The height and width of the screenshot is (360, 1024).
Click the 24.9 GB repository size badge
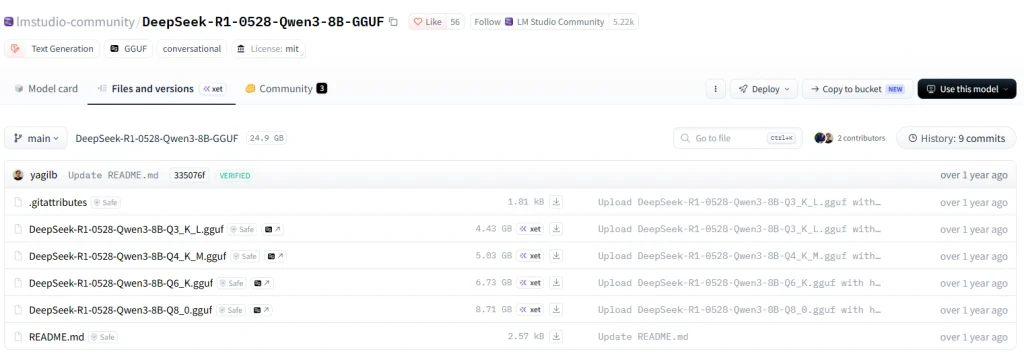coord(267,139)
